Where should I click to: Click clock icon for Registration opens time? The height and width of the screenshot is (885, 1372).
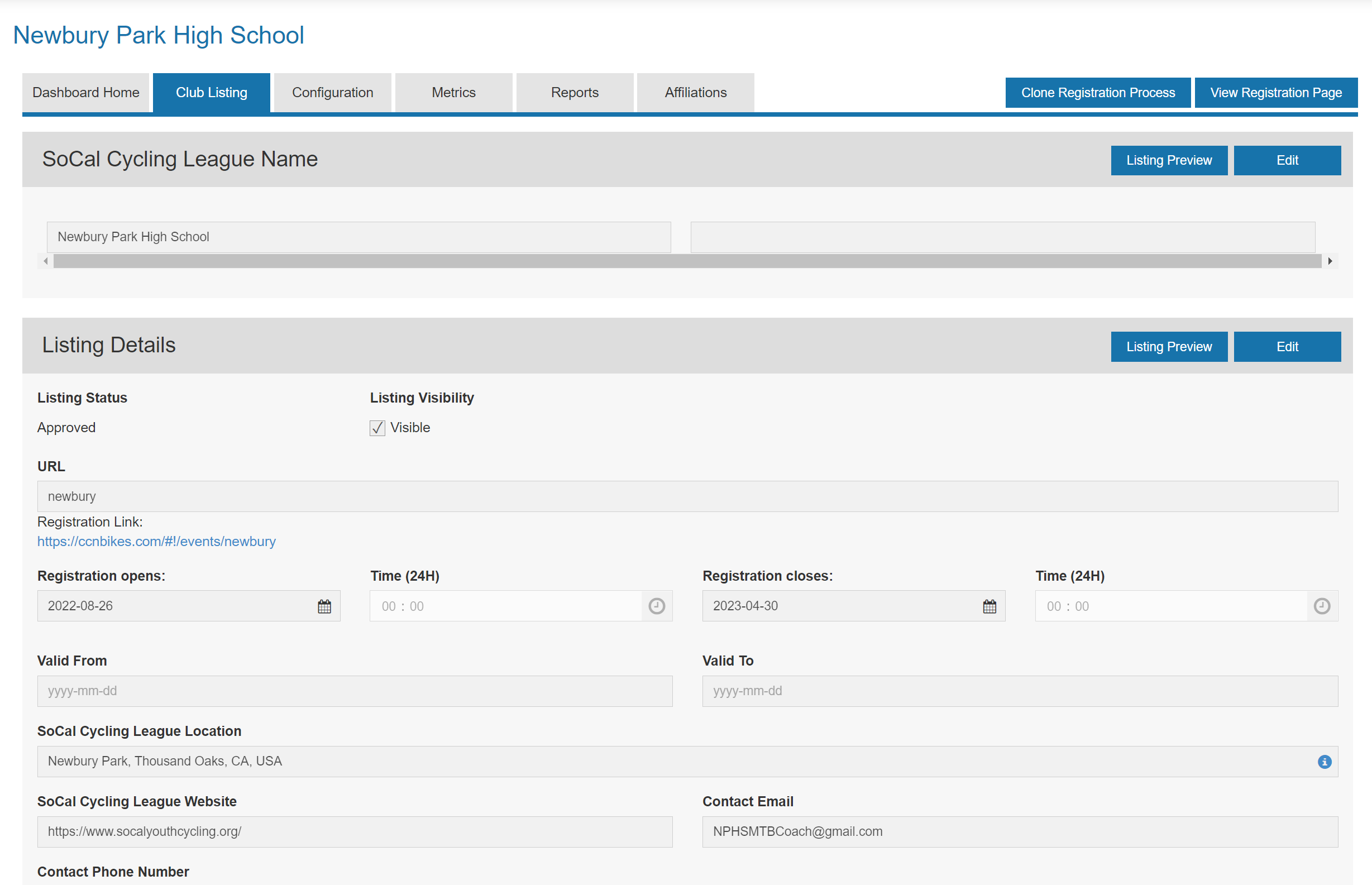[x=656, y=606]
